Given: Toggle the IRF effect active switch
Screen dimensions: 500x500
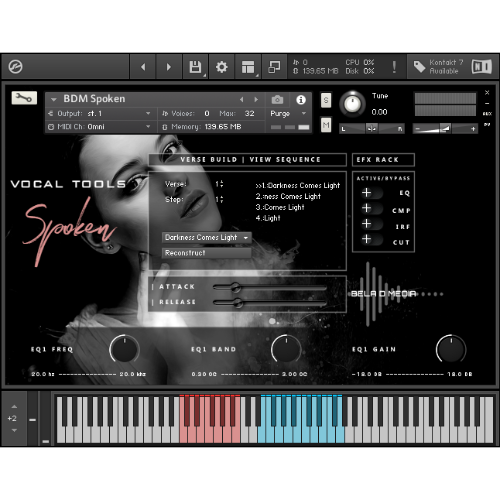Looking at the screenshot, I should point(371,224).
